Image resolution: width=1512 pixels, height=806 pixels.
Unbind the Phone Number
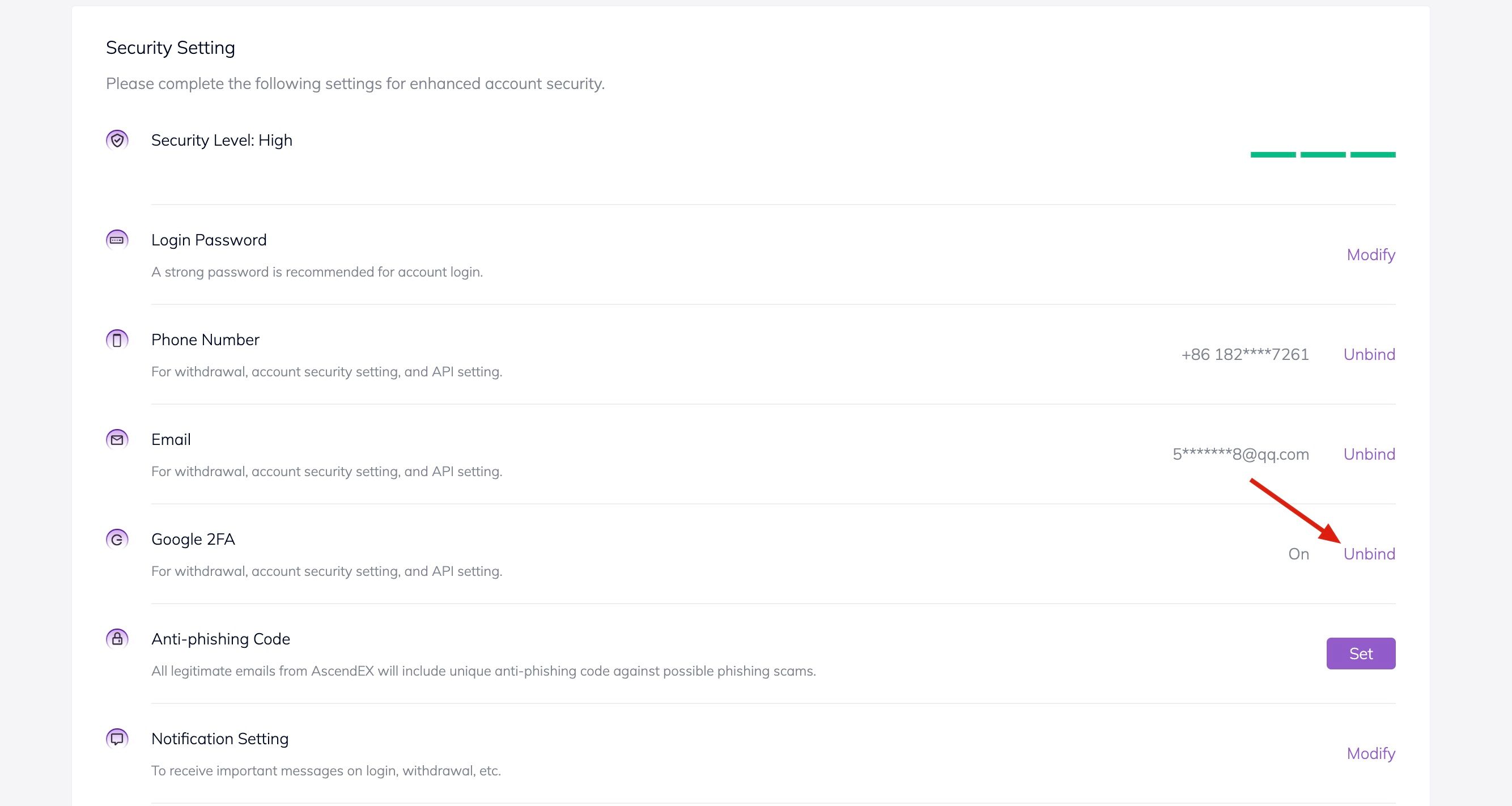[1369, 355]
